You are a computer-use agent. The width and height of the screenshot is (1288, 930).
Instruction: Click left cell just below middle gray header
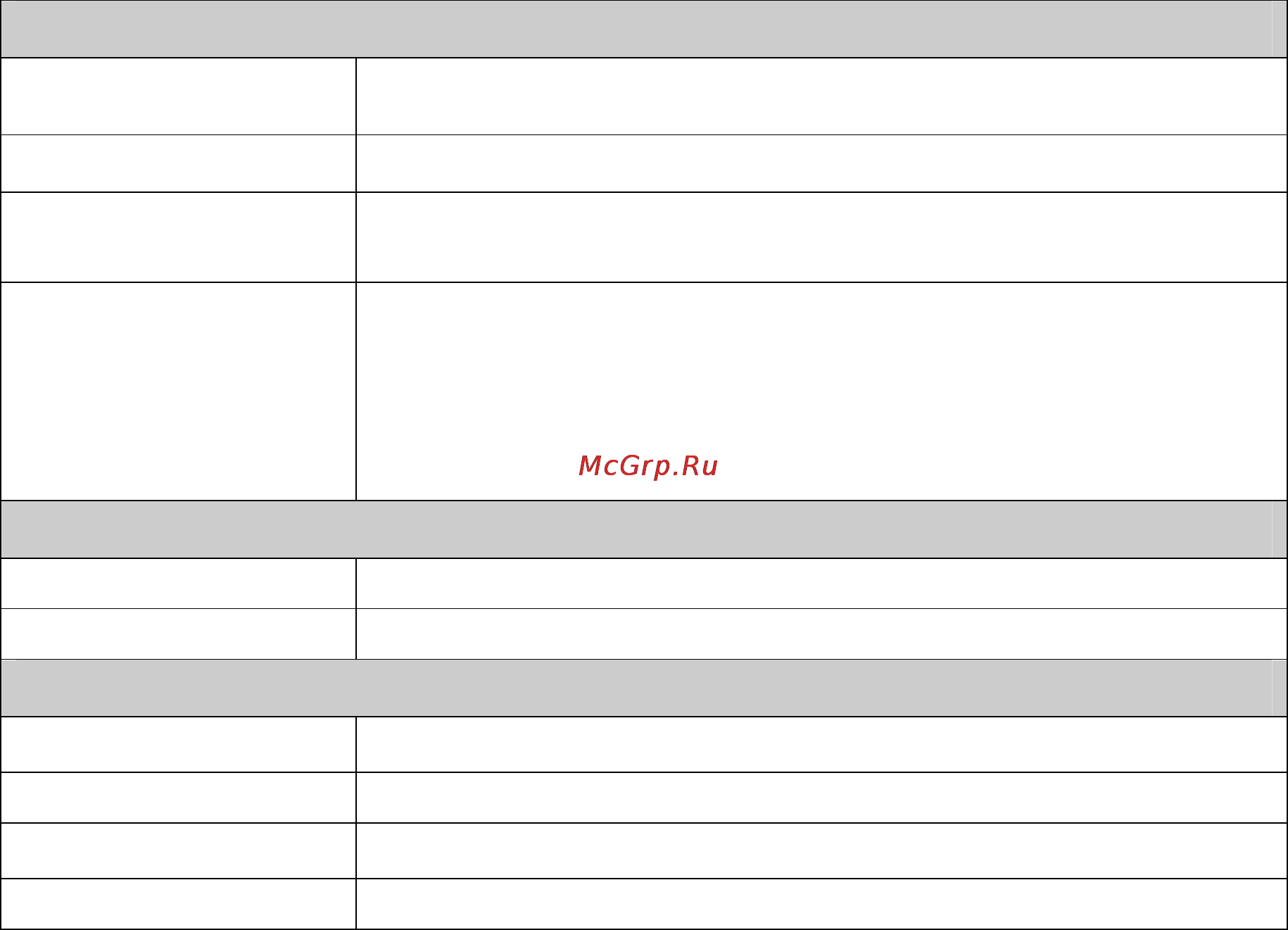pos(179,584)
